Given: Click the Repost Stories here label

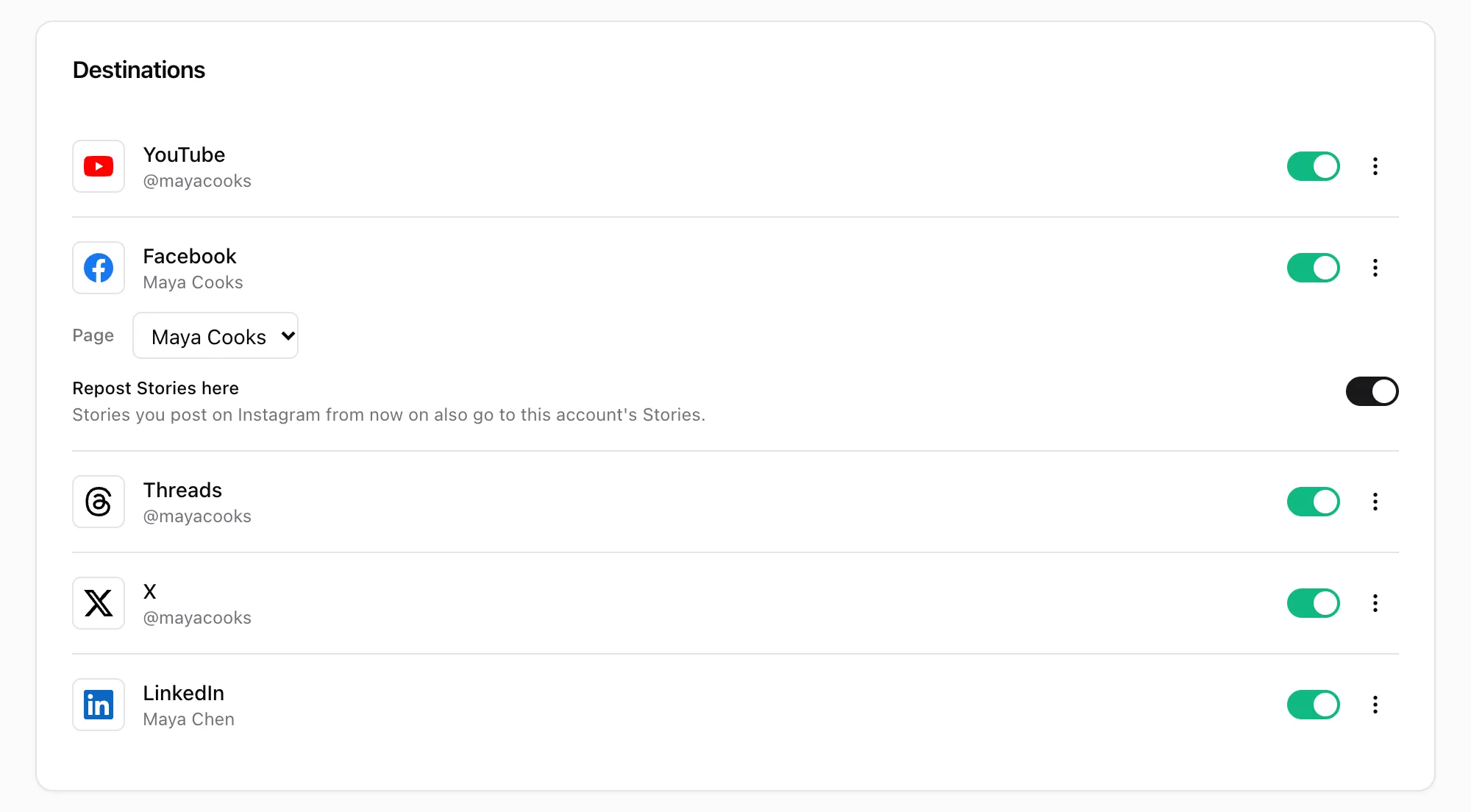Looking at the screenshot, I should pyautogui.click(x=156, y=388).
